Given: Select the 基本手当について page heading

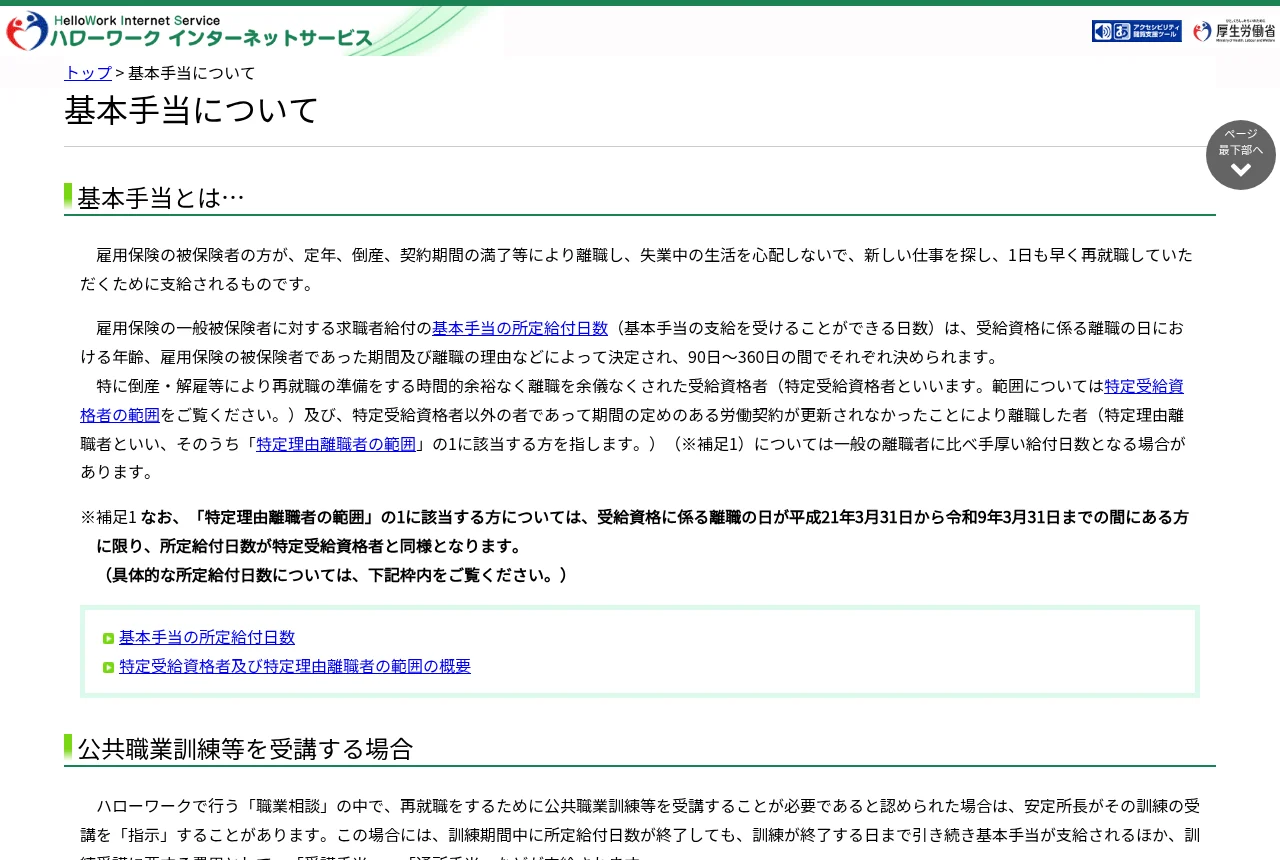Looking at the screenshot, I should (x=192, y=110).
